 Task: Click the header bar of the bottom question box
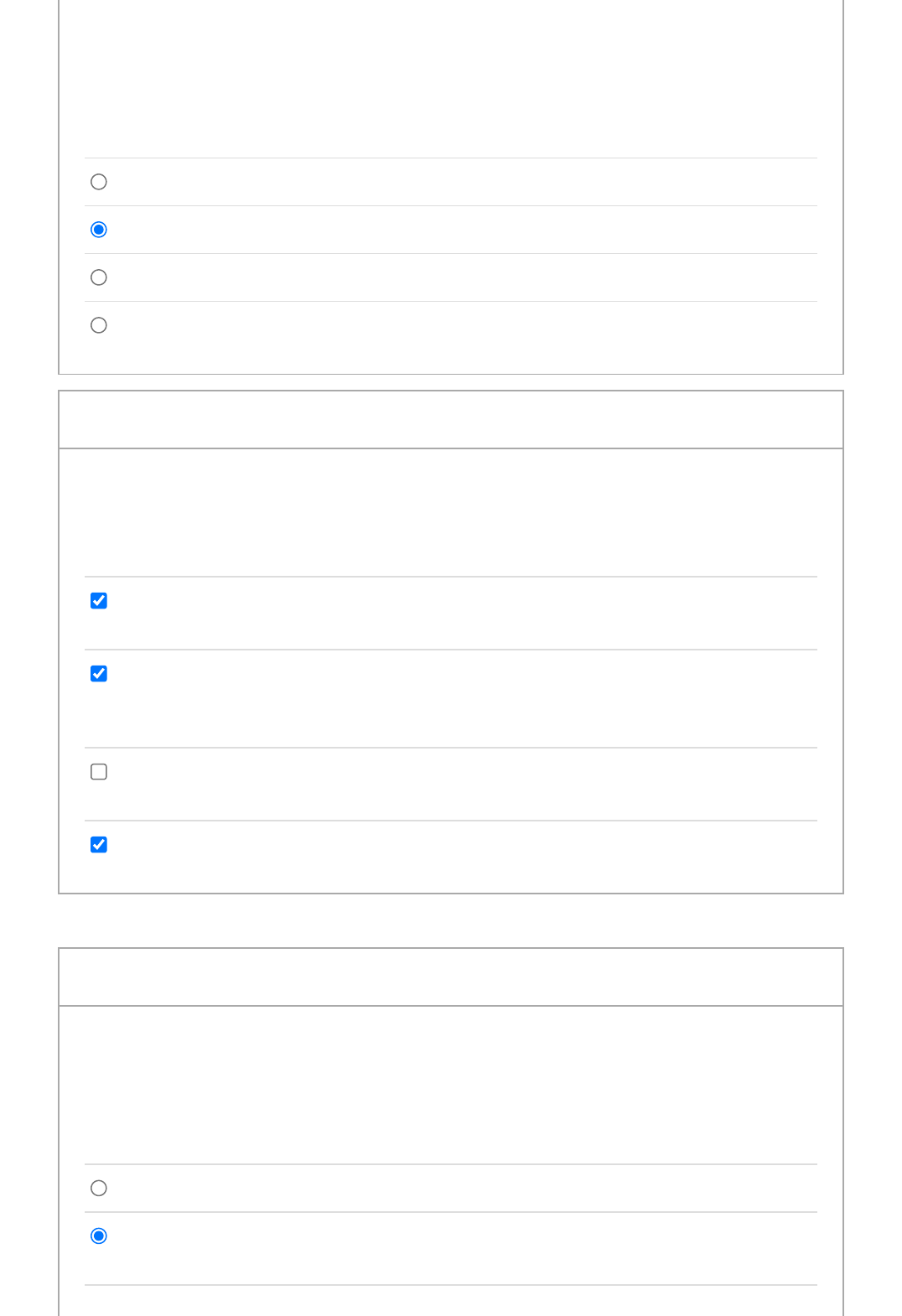tap(451, 977)
